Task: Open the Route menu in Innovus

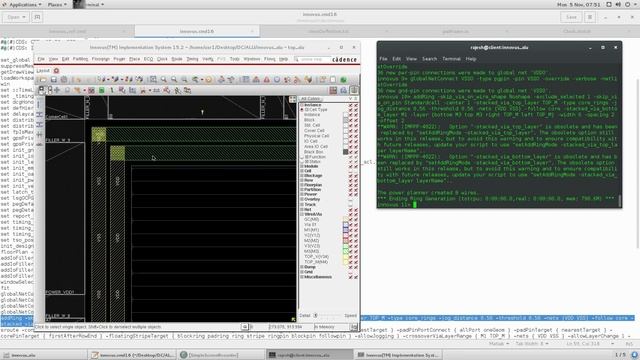Action: [x=177, y=59]
